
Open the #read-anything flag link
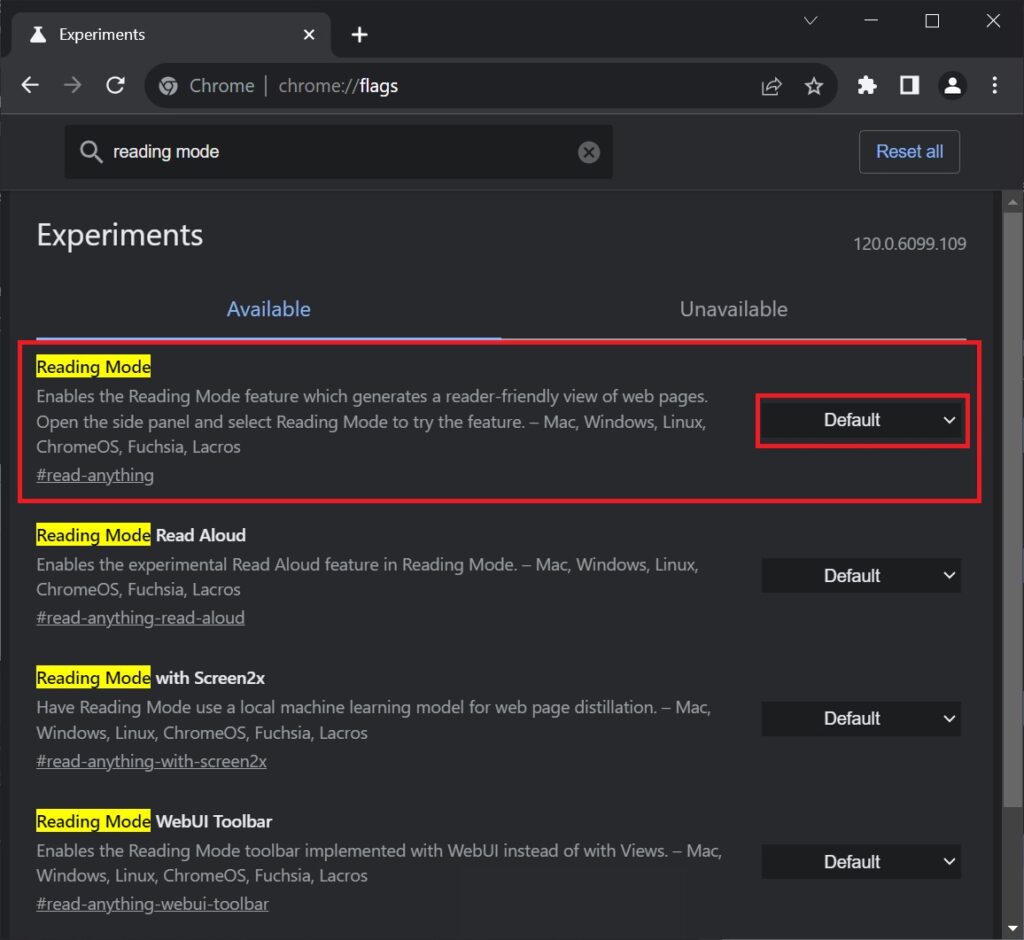click(95, 475)
